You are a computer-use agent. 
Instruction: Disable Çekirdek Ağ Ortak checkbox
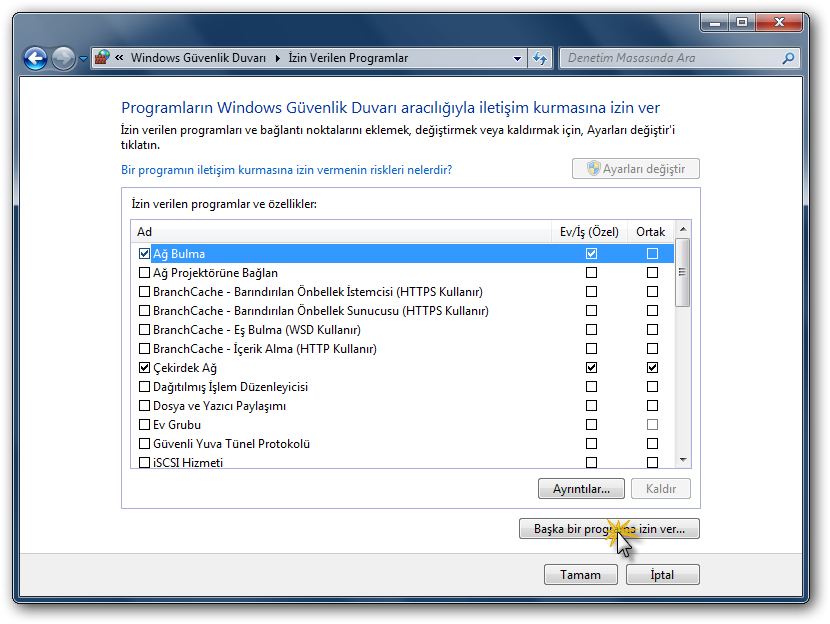click(x=652, y=367)
